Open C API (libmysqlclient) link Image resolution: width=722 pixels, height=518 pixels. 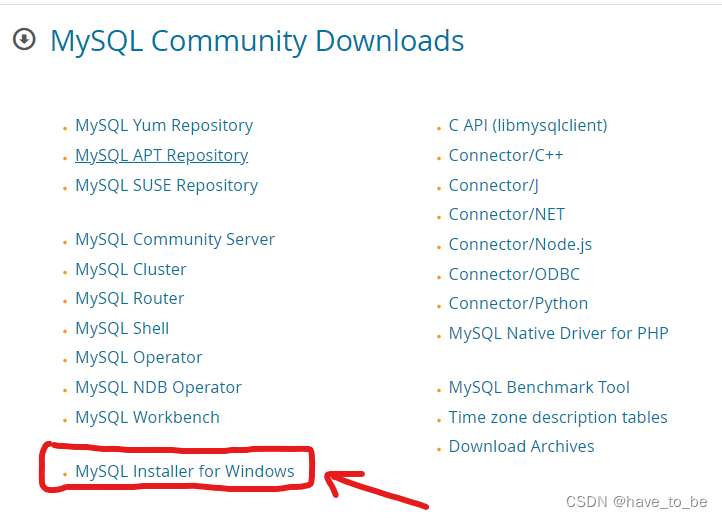tap(528, 126)
